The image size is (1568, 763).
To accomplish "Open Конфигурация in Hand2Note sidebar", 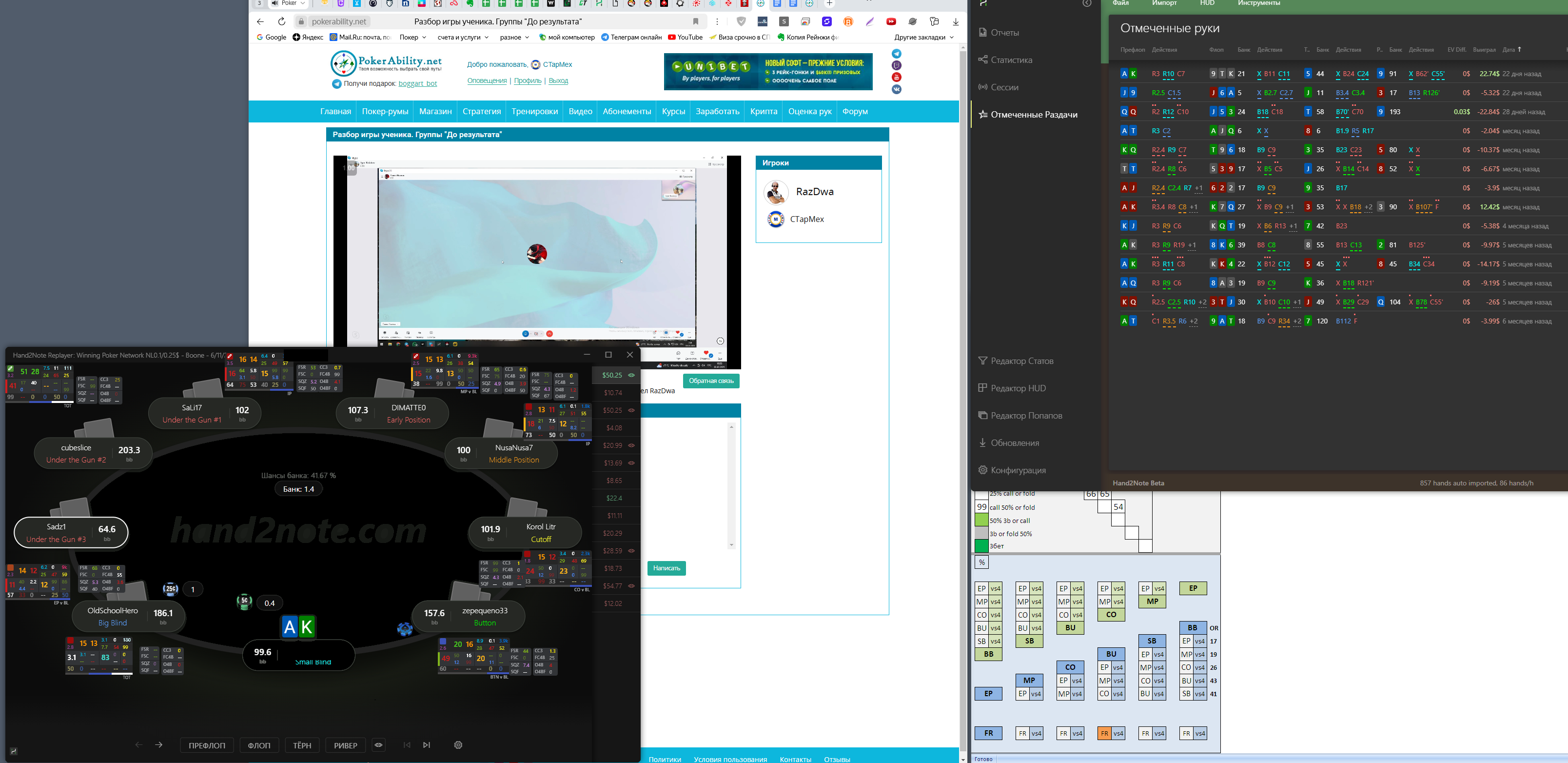I will 1012,470.
